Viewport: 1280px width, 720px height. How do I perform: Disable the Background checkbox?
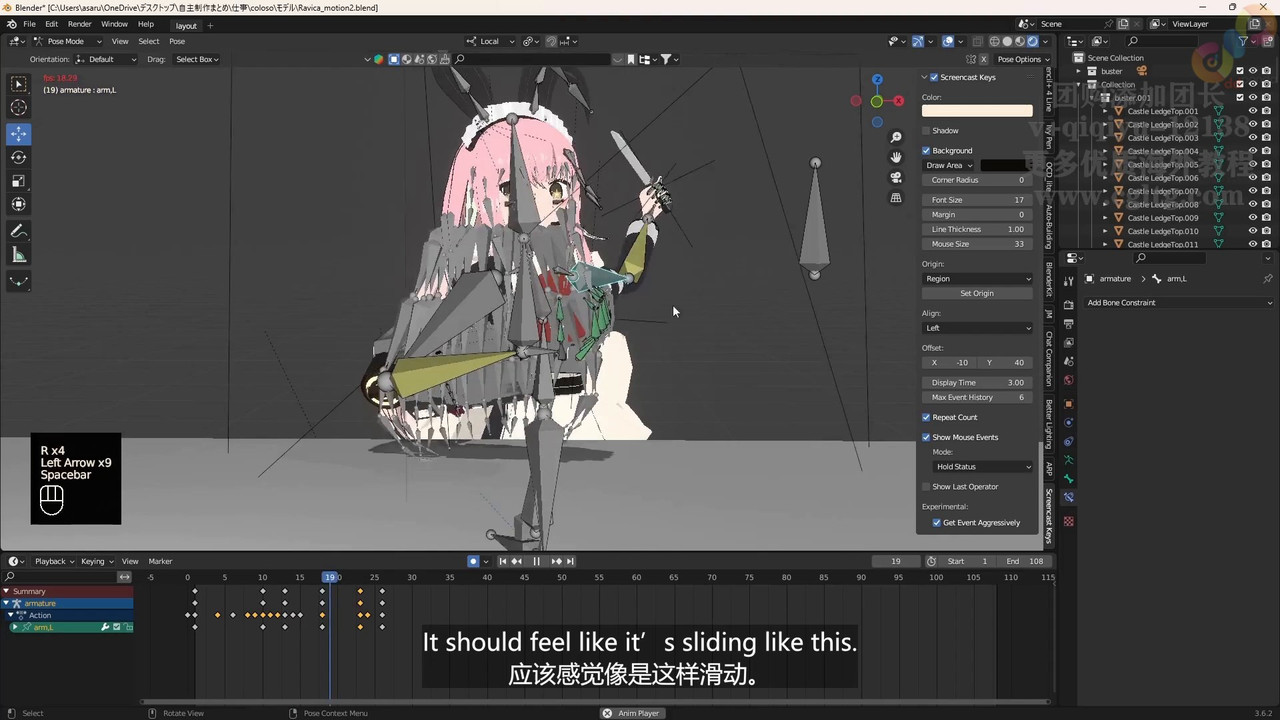(x=926, y=151)
